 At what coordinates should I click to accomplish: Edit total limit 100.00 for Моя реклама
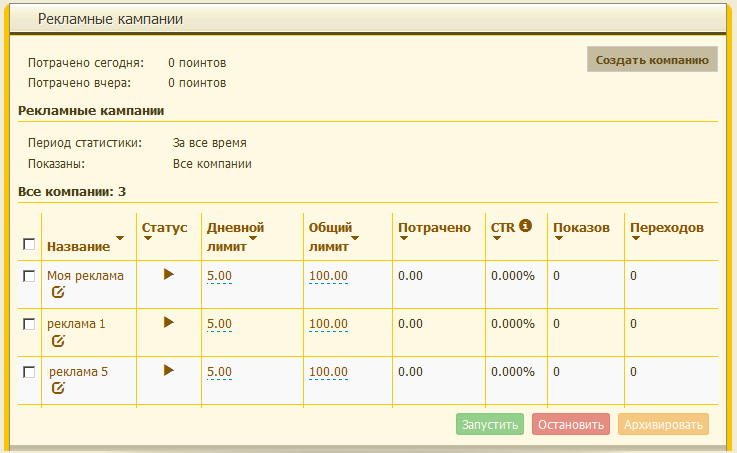point(328,276)
